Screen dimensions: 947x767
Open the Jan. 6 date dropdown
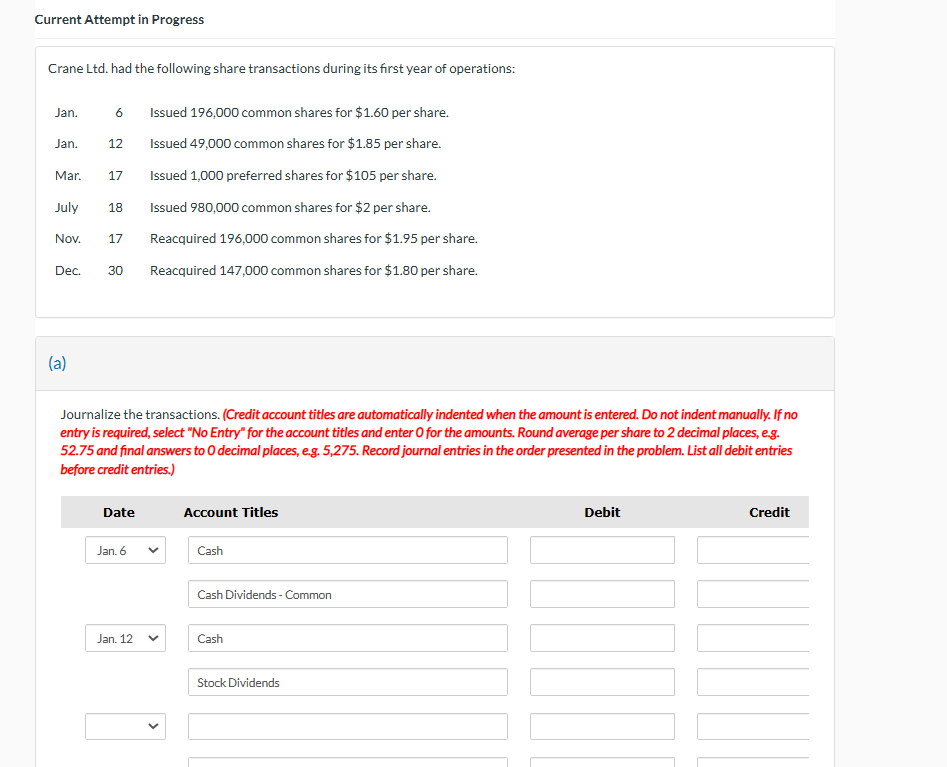coord(124,550)
